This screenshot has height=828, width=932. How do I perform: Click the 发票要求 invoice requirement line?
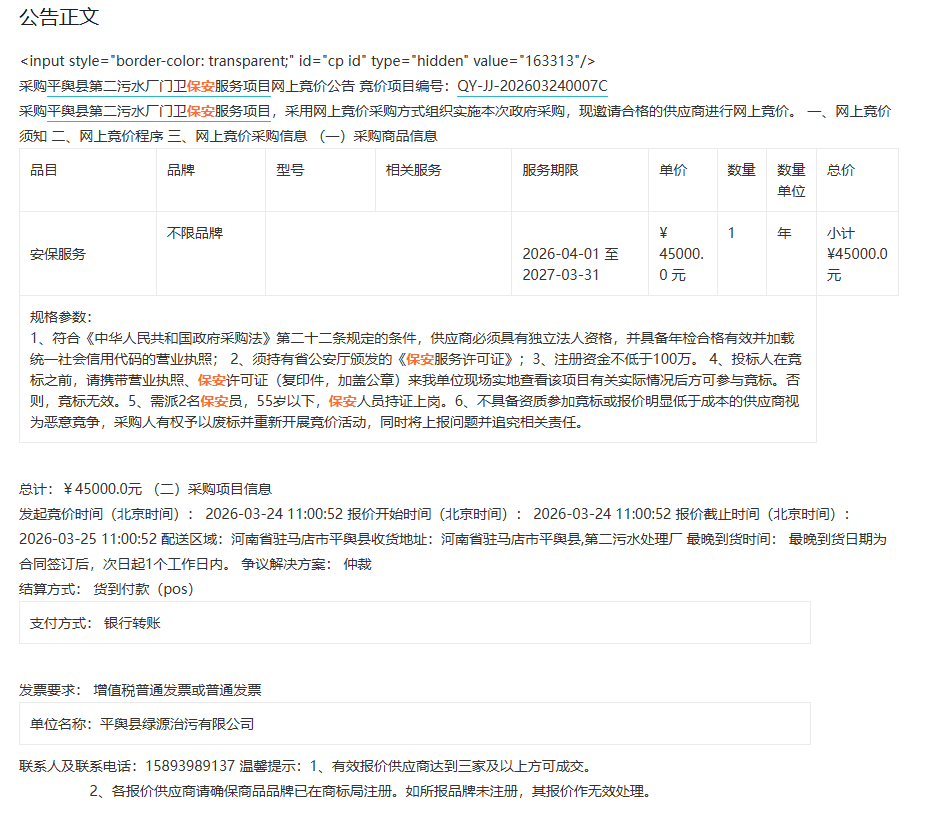coord(140,690)
